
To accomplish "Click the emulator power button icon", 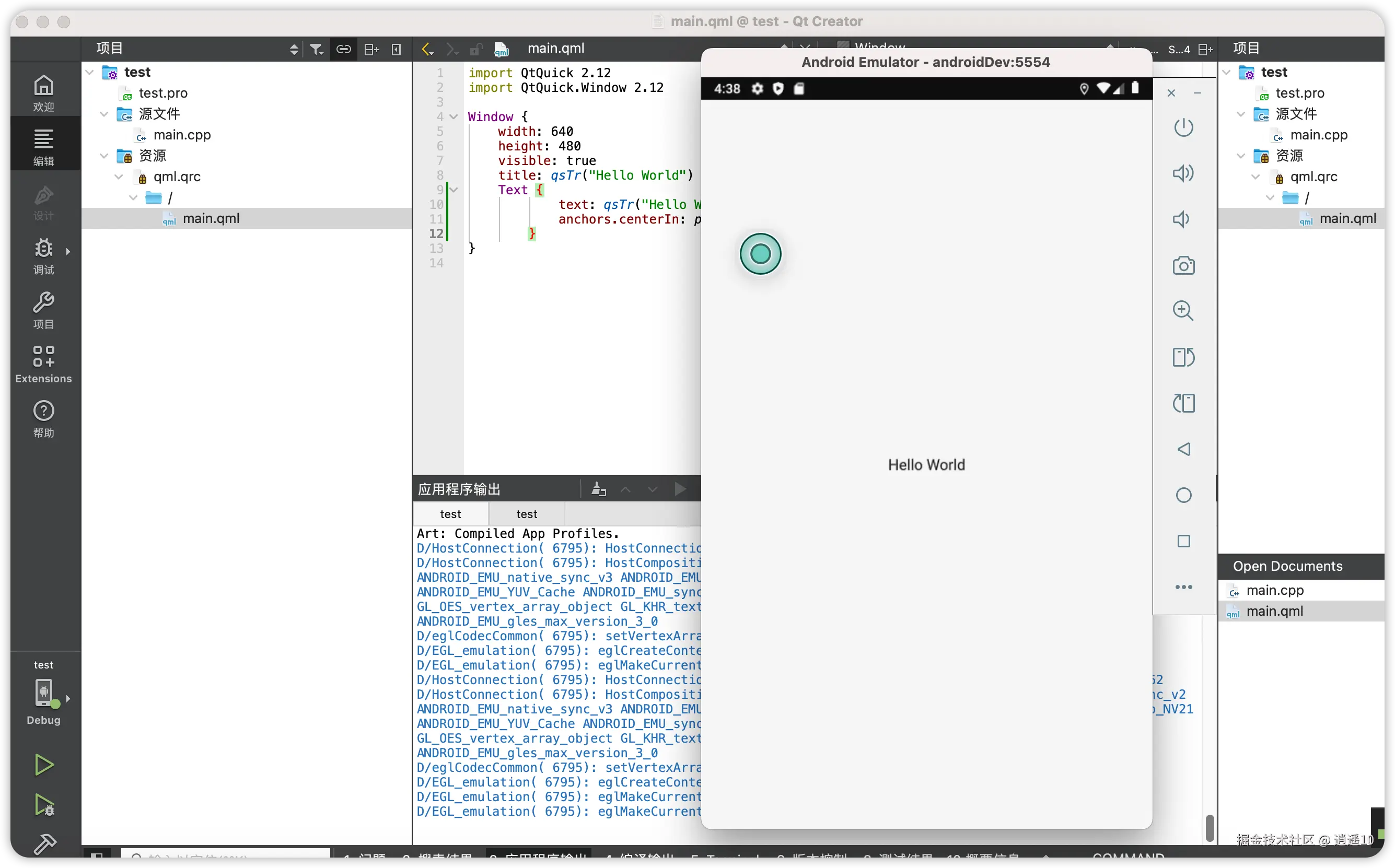I will pyautogui.click(x=1183, y=127).
